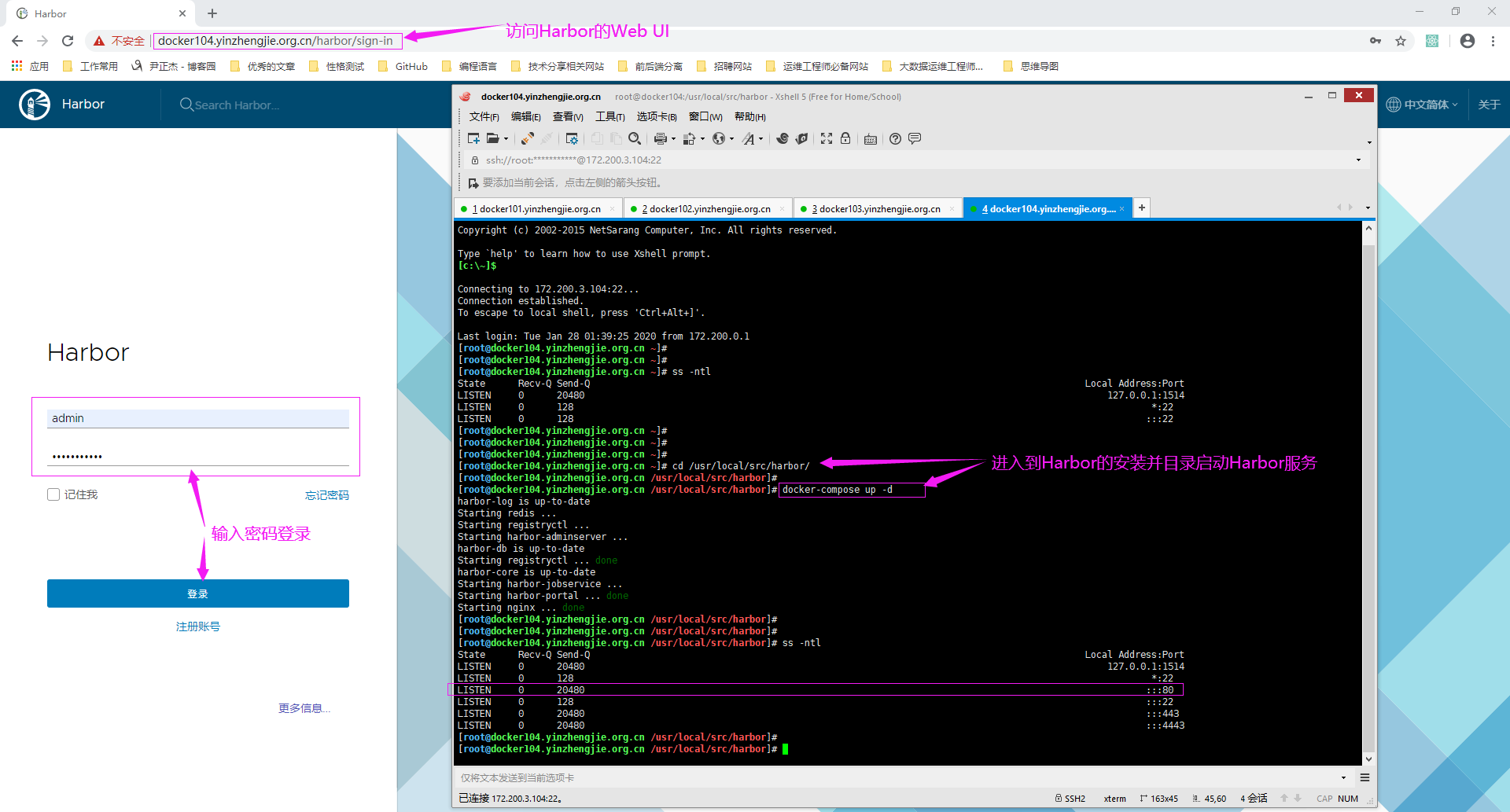Open Xshell session properties icon
Viewport: 1510px width, 812px height.
pos(572,138)
